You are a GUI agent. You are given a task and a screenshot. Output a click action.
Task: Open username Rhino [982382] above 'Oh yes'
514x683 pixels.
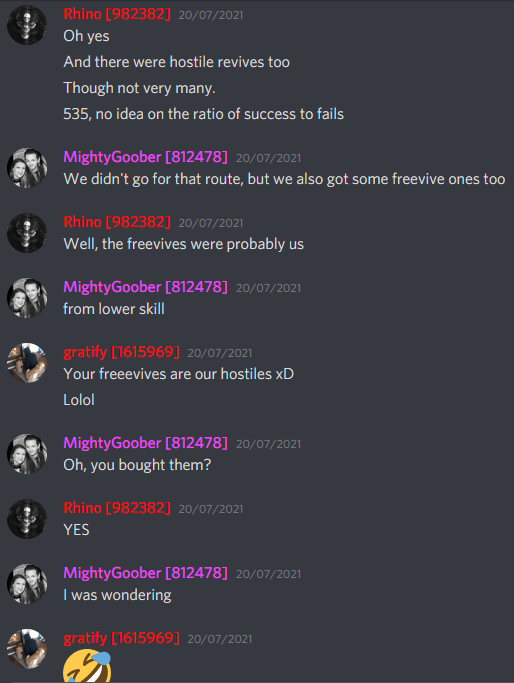(x=117, y=14)
